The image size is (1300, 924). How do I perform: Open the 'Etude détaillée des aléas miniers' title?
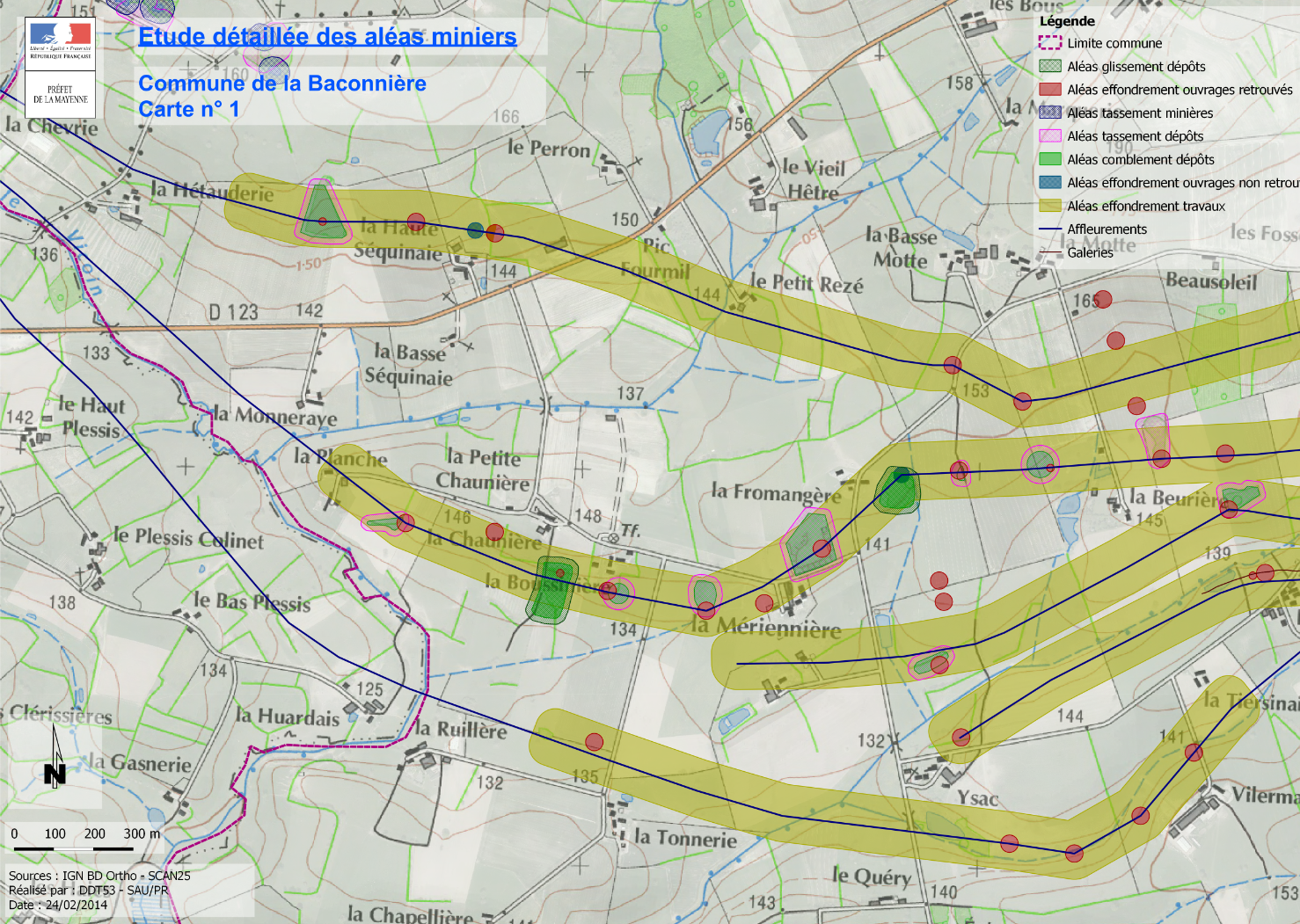(327, 36)
